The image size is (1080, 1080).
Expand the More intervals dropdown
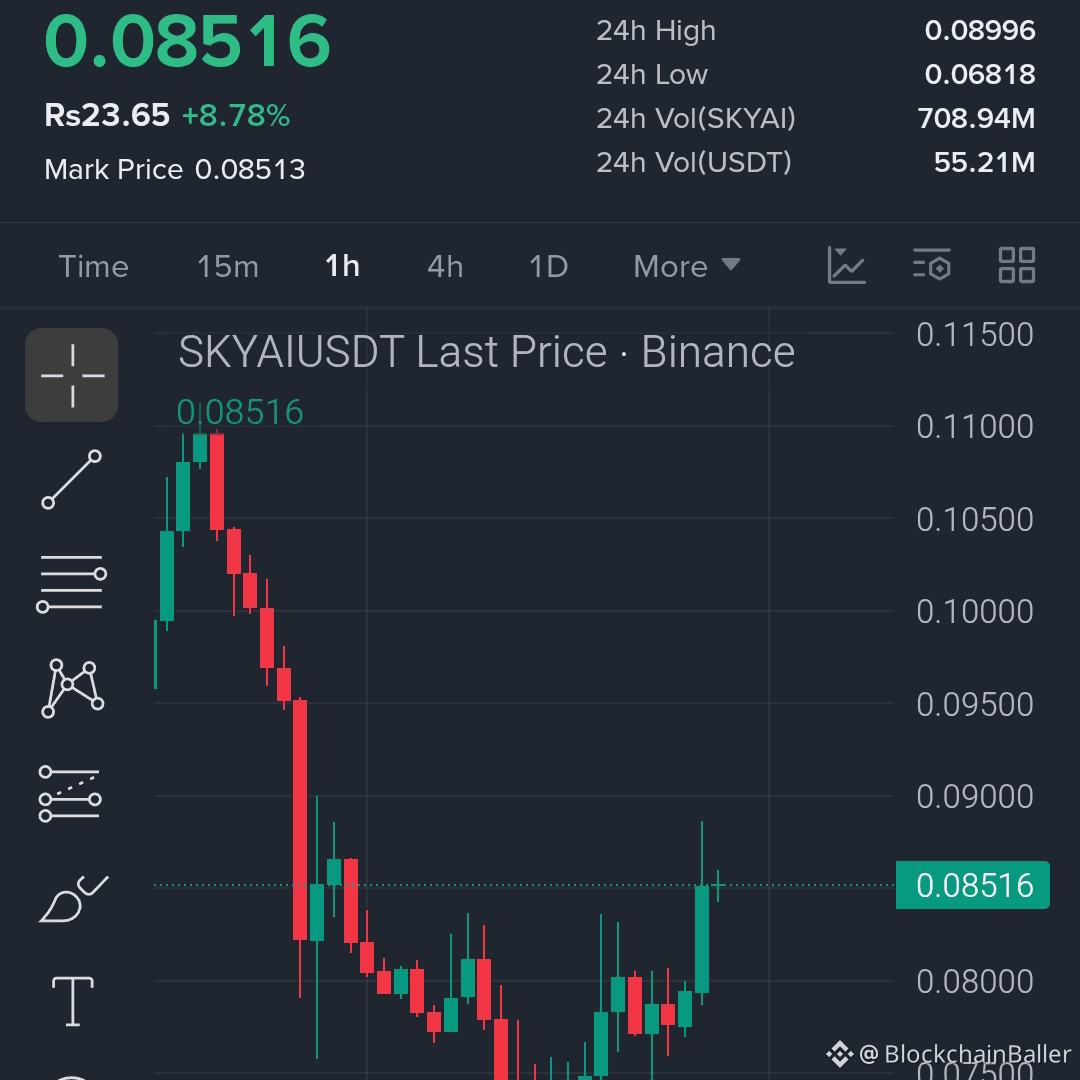(x=687, y=267)
